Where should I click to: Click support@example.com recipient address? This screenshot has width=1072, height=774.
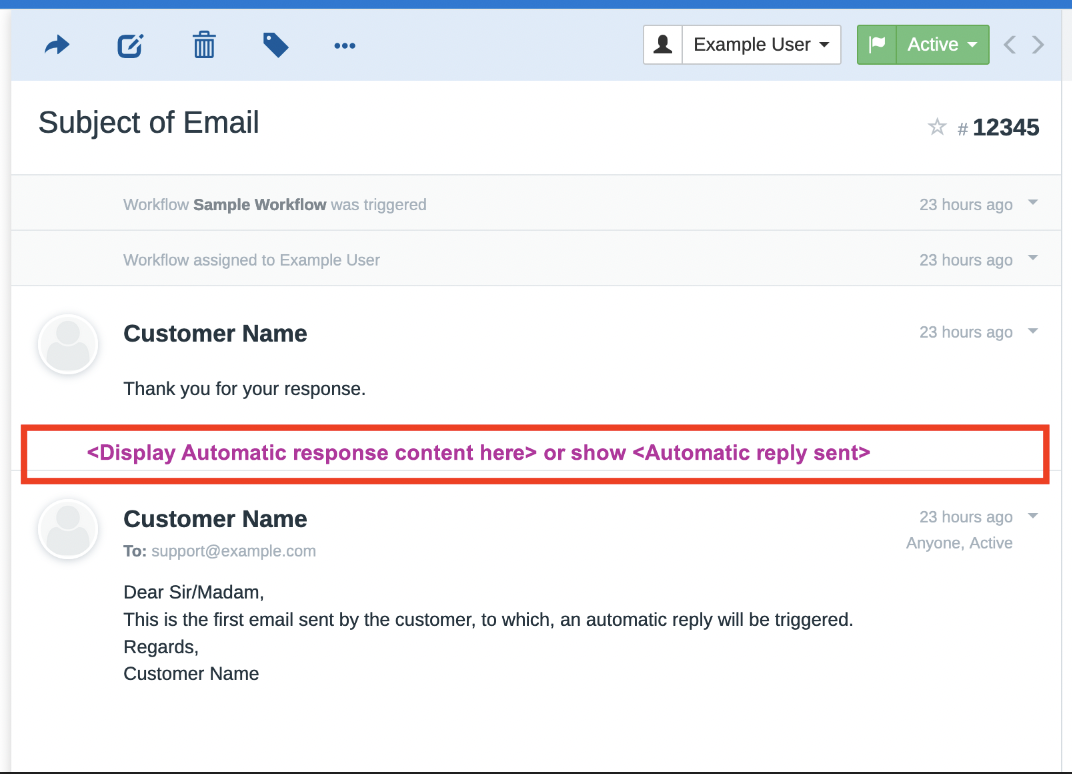tap(234, 551)
